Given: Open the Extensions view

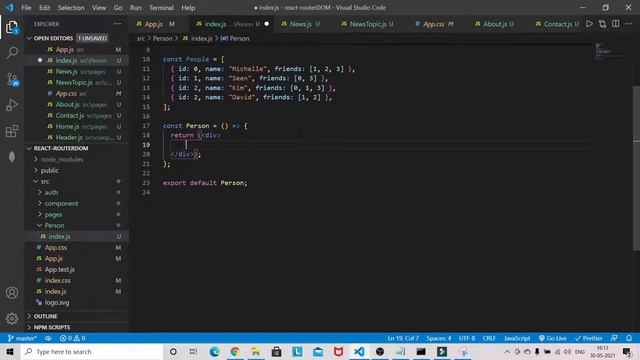Looking at the screenshot, I should click(12, 131).
